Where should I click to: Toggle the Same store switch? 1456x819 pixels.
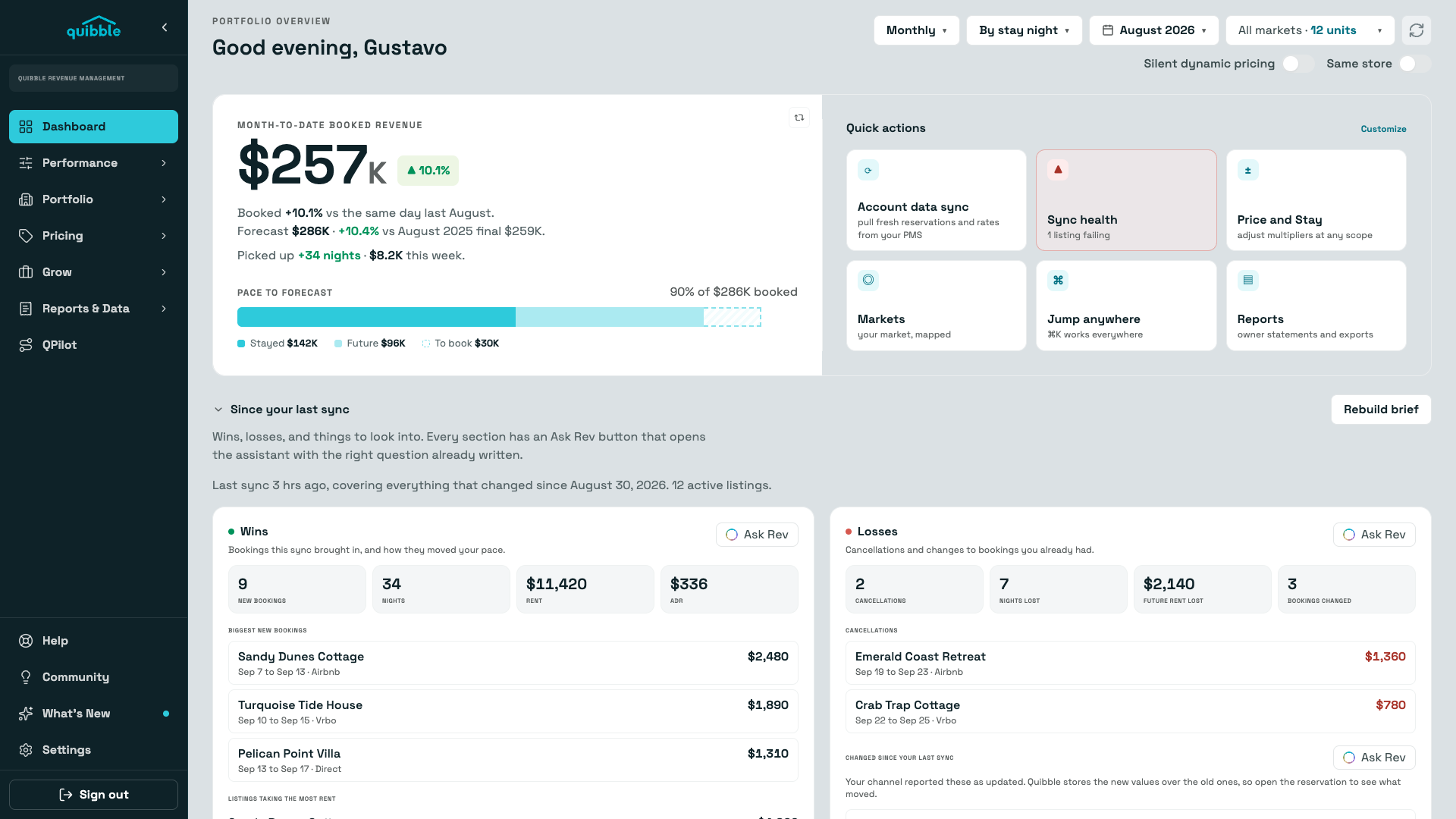[1415, 64]
